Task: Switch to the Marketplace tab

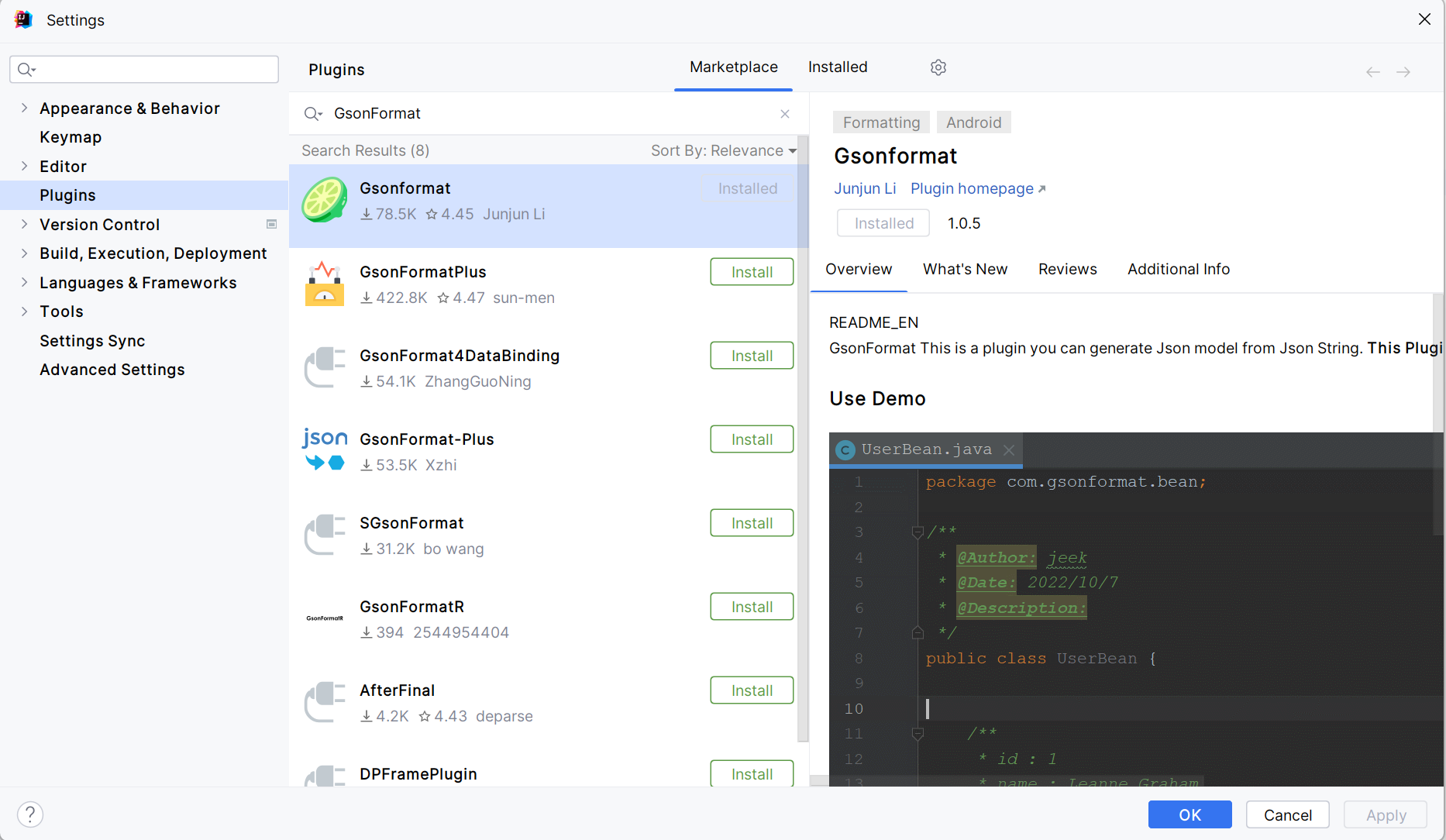Action: (x=733, y=67)
